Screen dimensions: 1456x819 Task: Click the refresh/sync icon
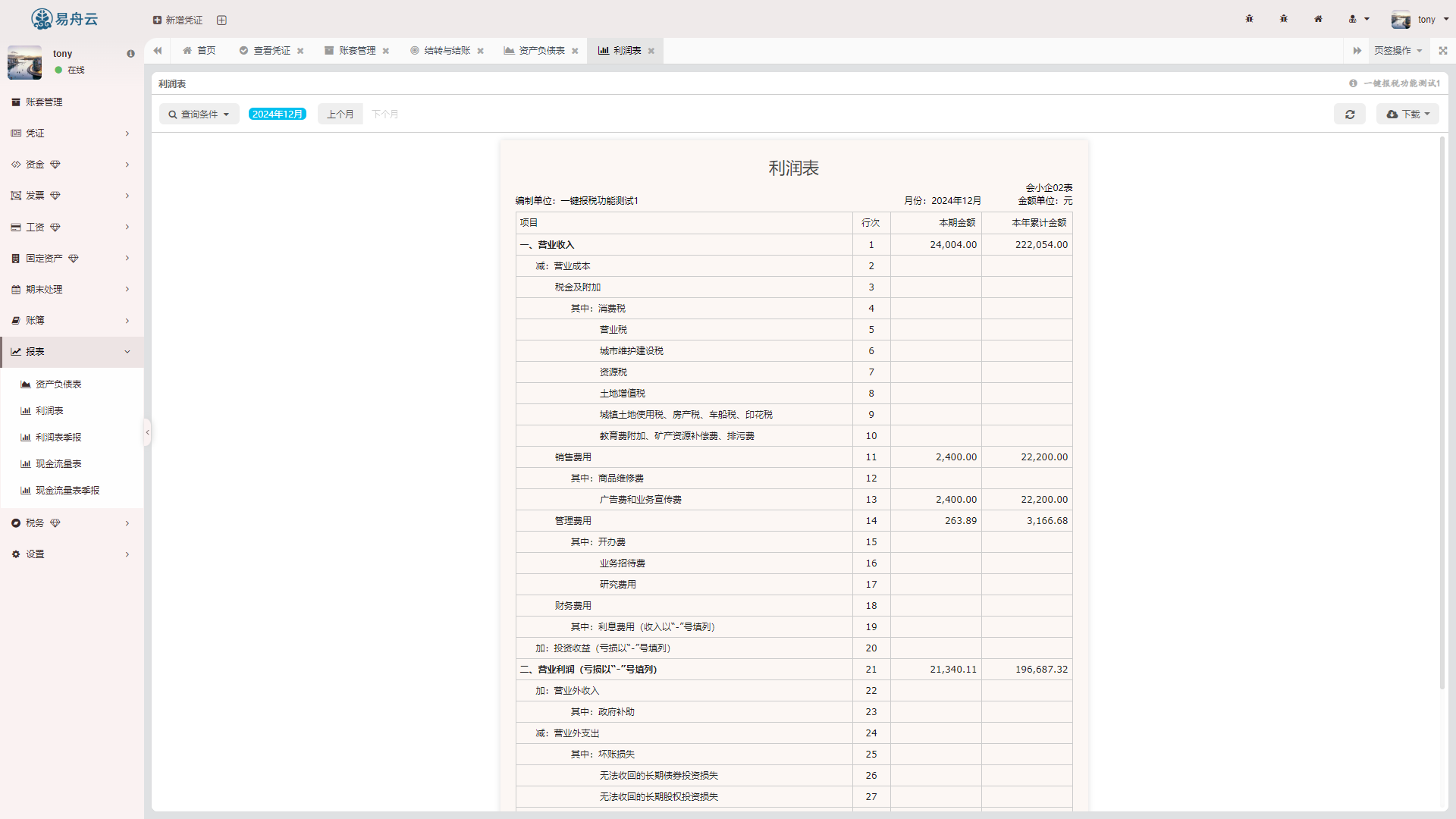[x=1350, y=114]
